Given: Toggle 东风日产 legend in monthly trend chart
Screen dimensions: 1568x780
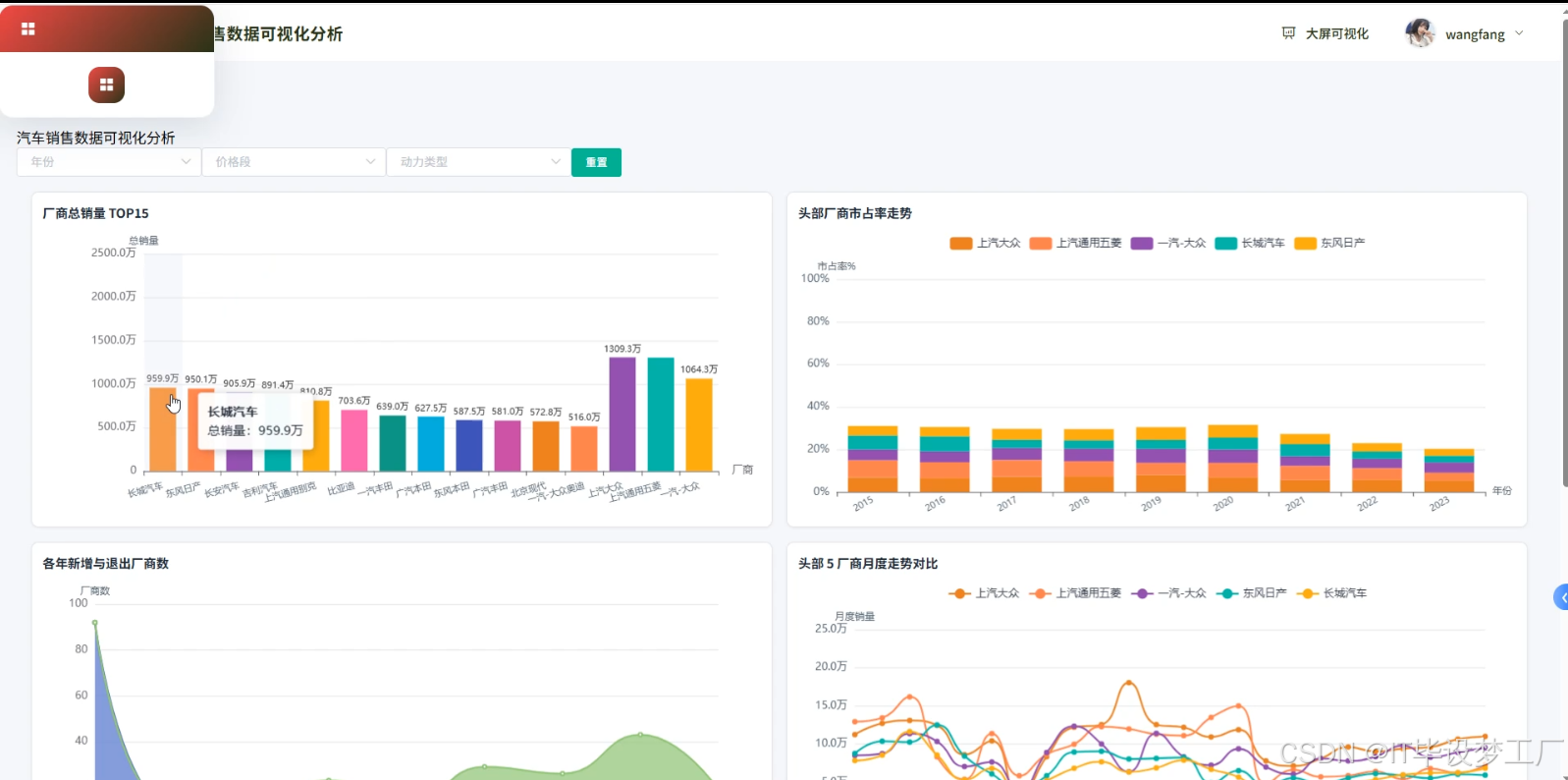Looking at the screenshot, I should tap(1251, 593).
